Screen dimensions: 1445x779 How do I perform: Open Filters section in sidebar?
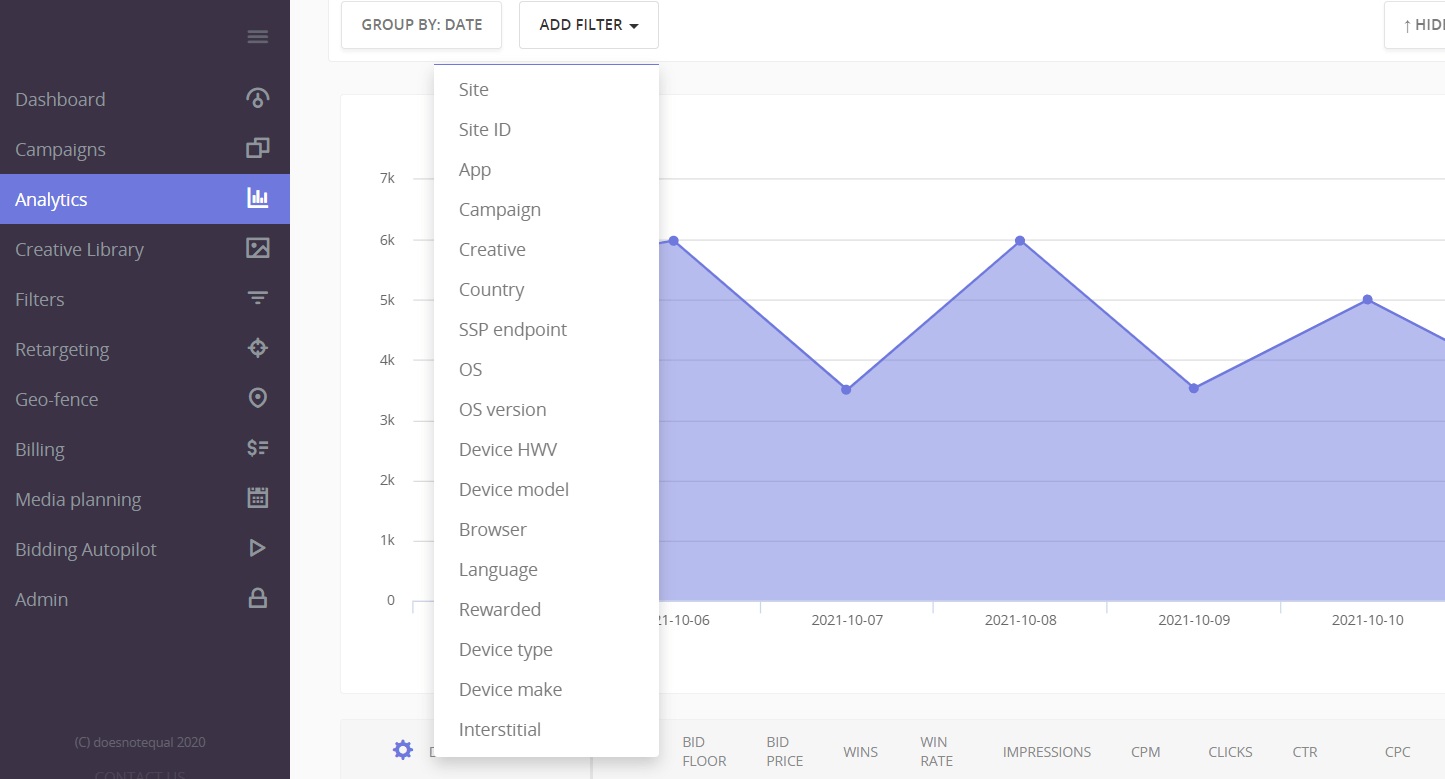[145, 299]
